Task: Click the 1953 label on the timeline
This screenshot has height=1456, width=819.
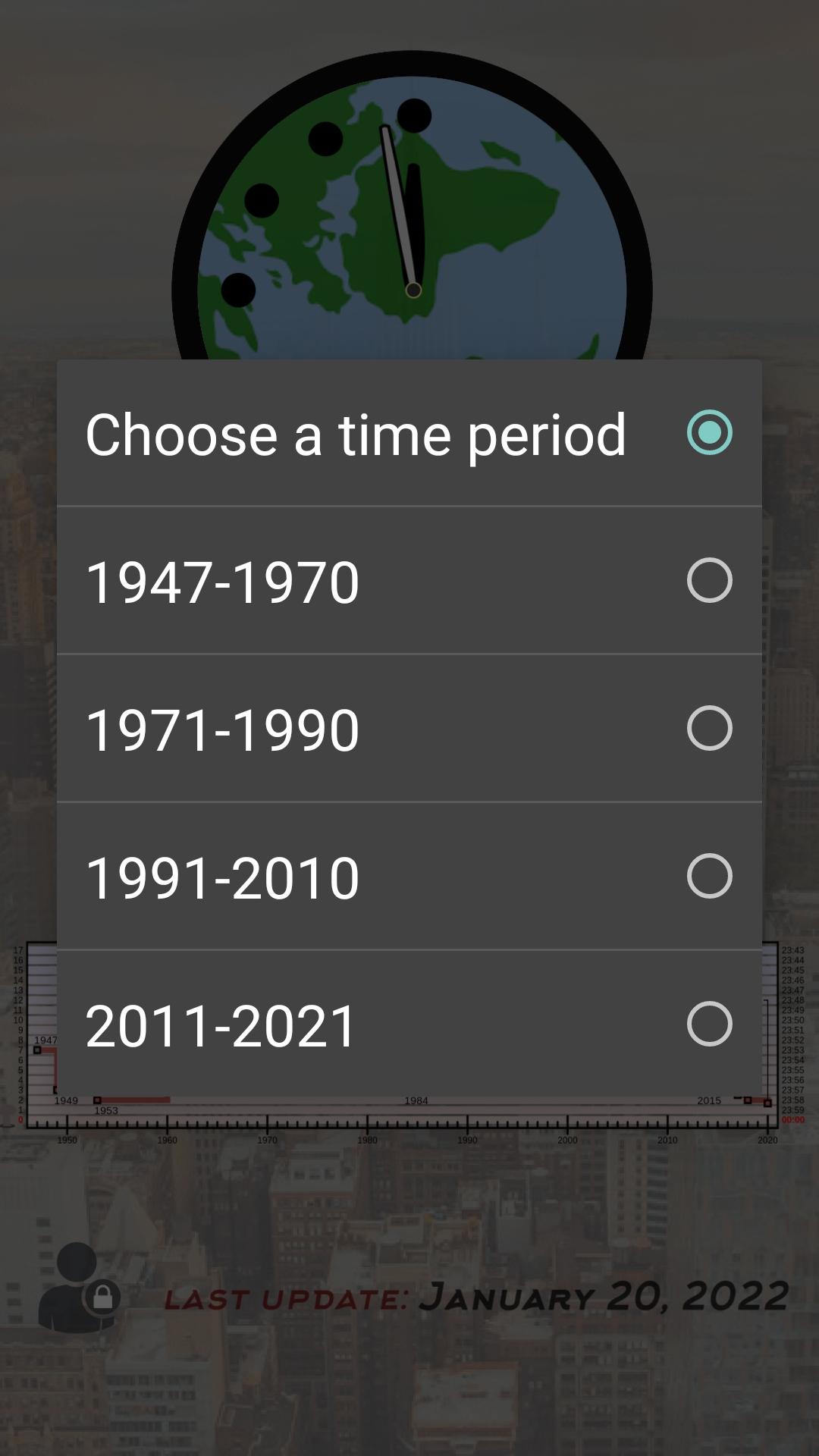Action: tap(106, 1110)
